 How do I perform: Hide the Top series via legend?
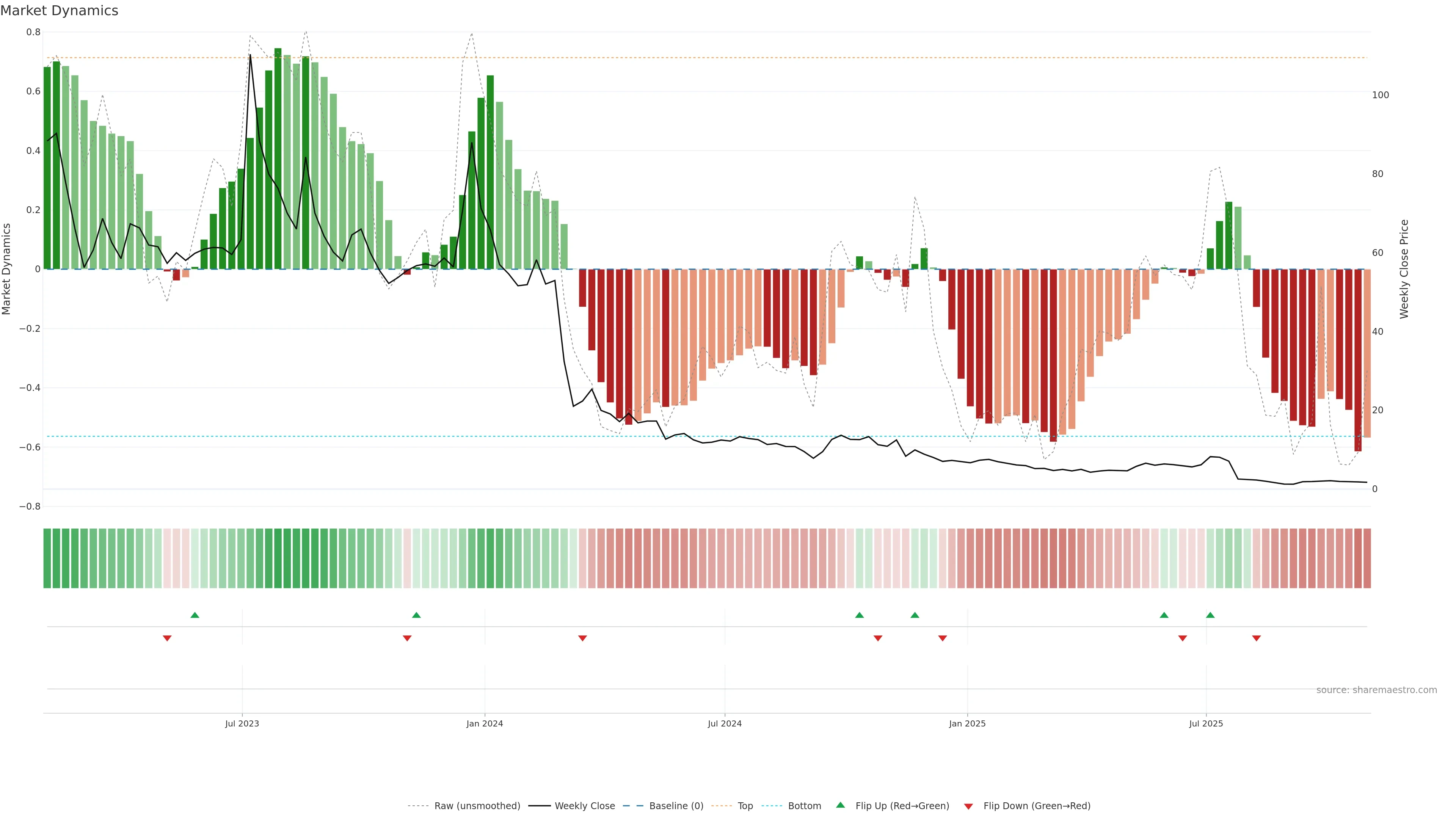[745, 806]
